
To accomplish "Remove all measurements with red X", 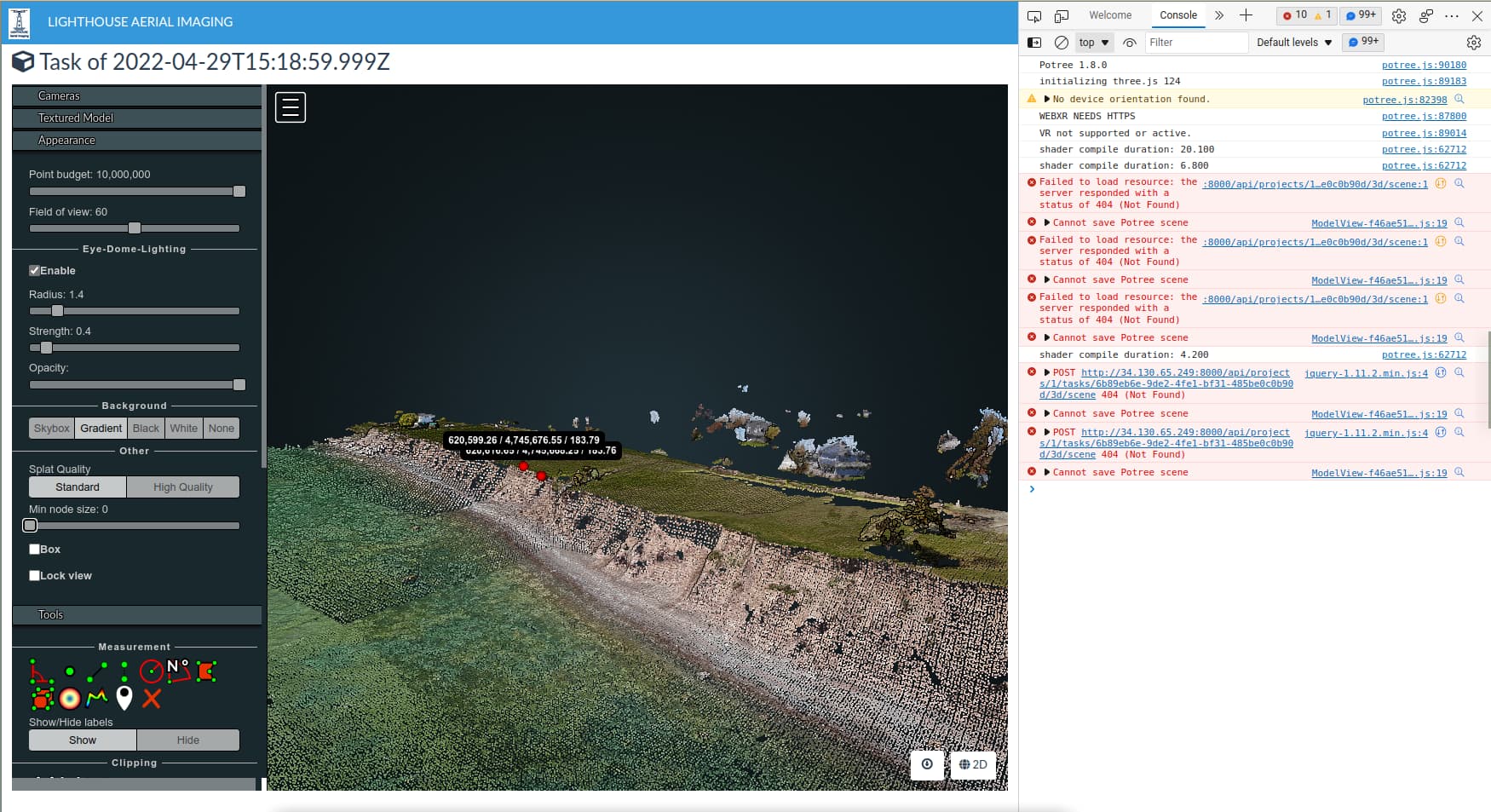I will 152,699.
